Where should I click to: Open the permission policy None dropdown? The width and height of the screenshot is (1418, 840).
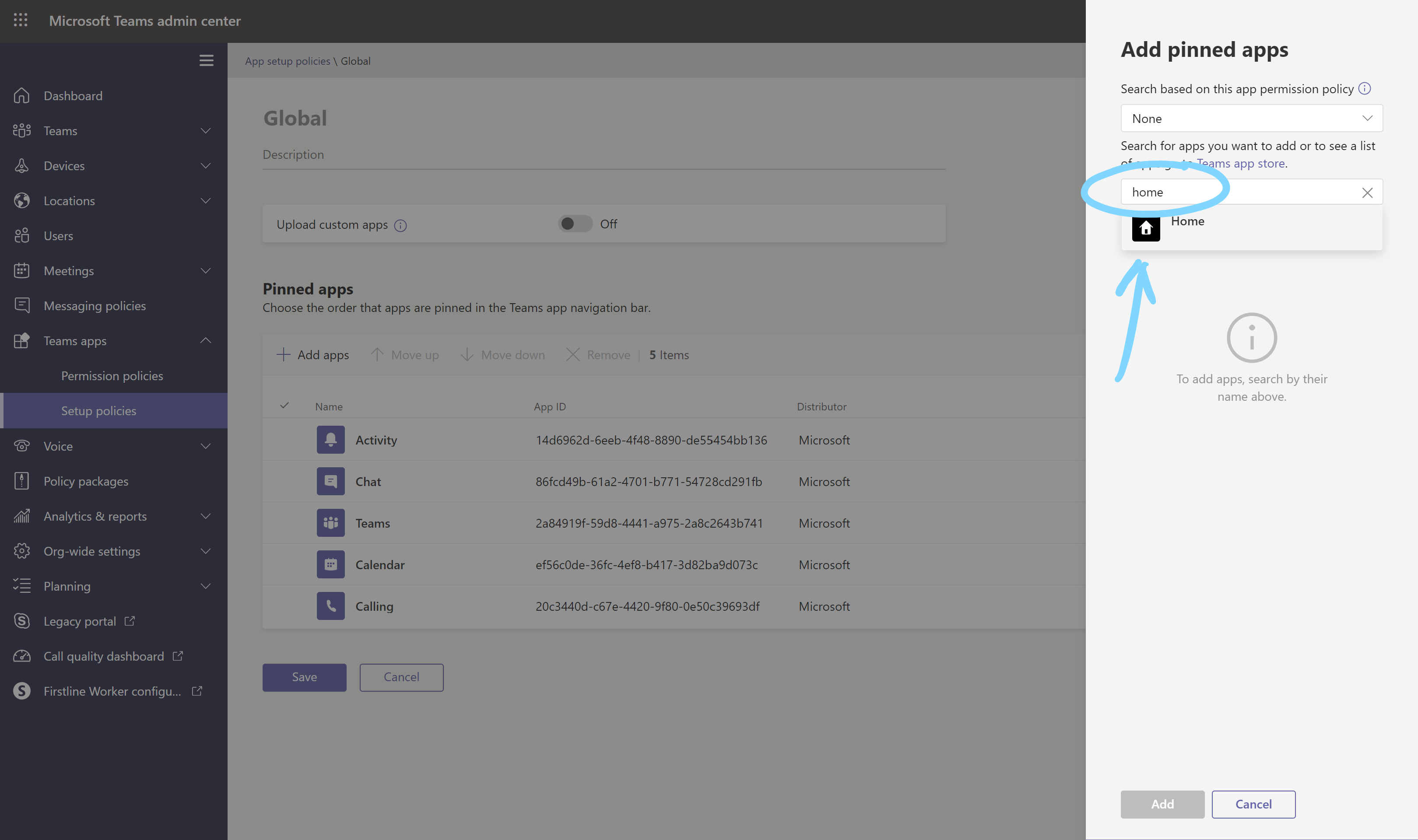click(x=1251, y=118)
